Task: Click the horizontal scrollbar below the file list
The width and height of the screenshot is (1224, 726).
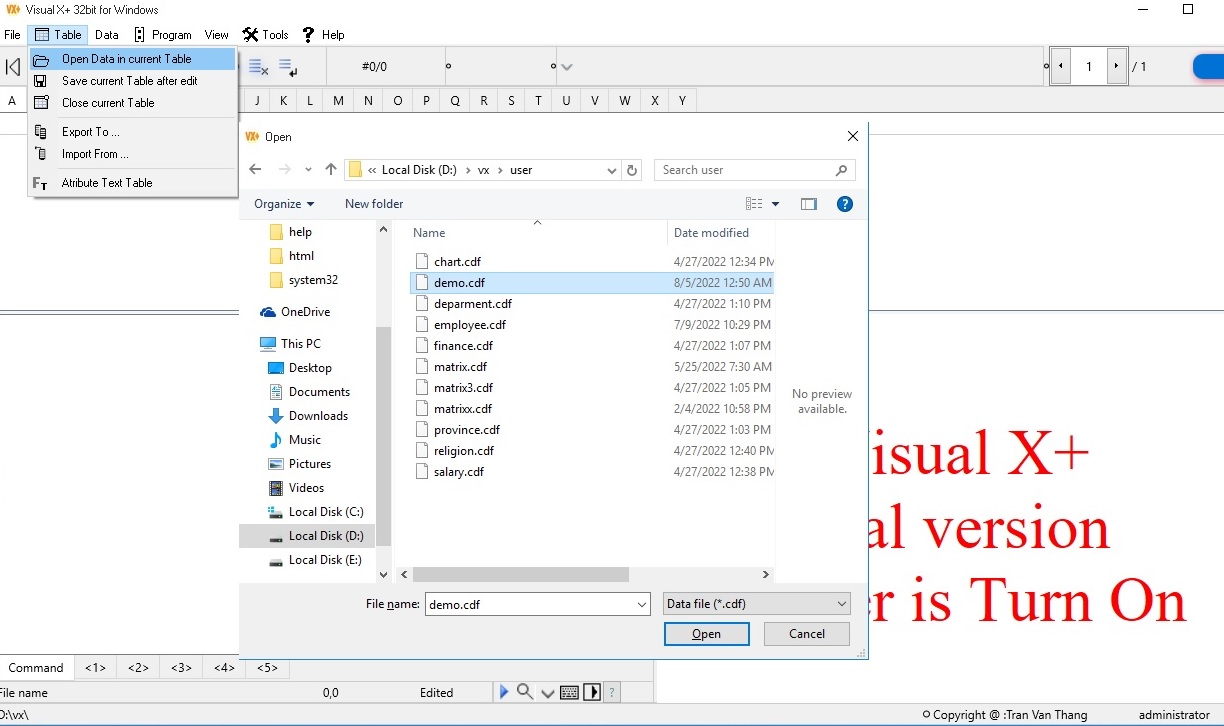Action: pyautogui.click(x=517, y=574)
